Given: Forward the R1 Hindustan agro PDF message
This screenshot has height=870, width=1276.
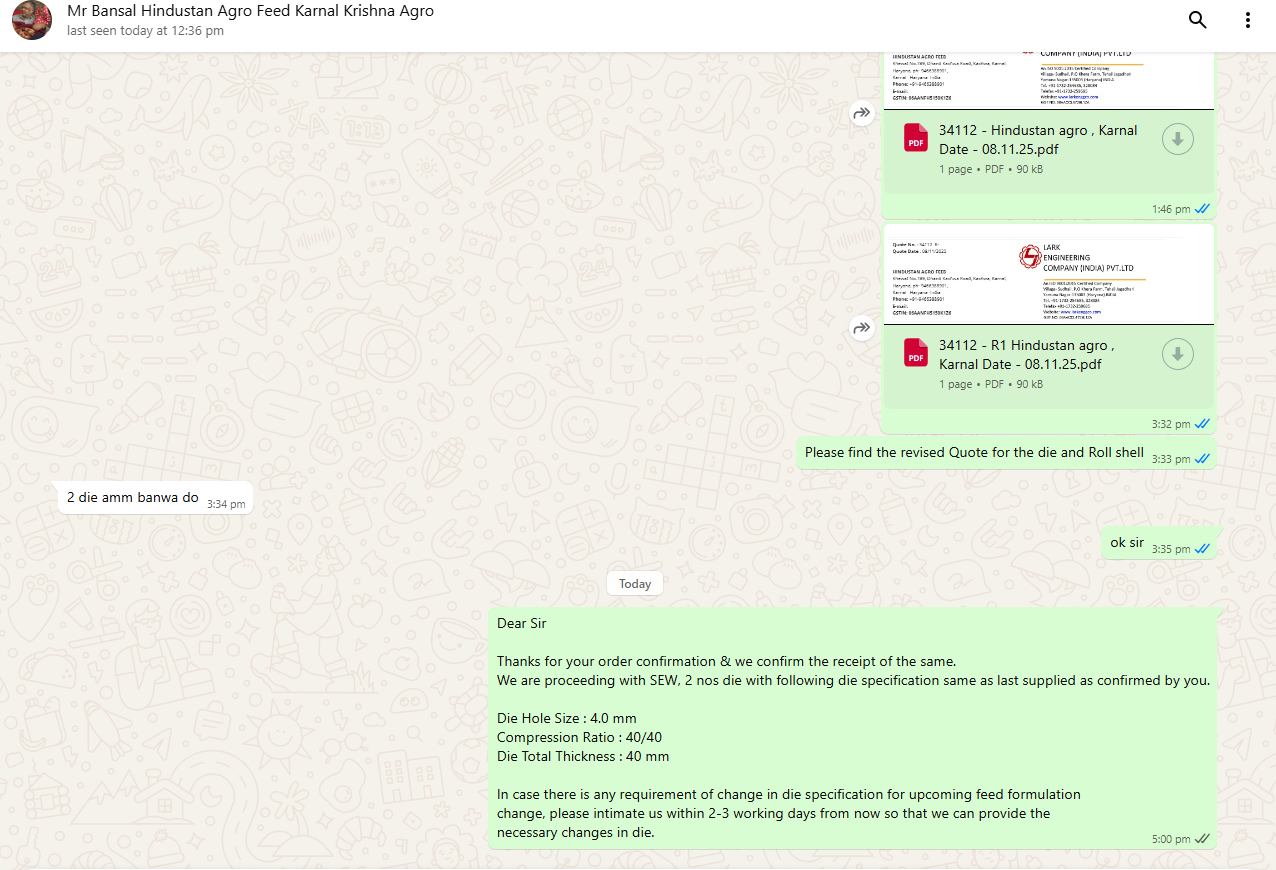Looking at the screenshot, I should [862, 328].
